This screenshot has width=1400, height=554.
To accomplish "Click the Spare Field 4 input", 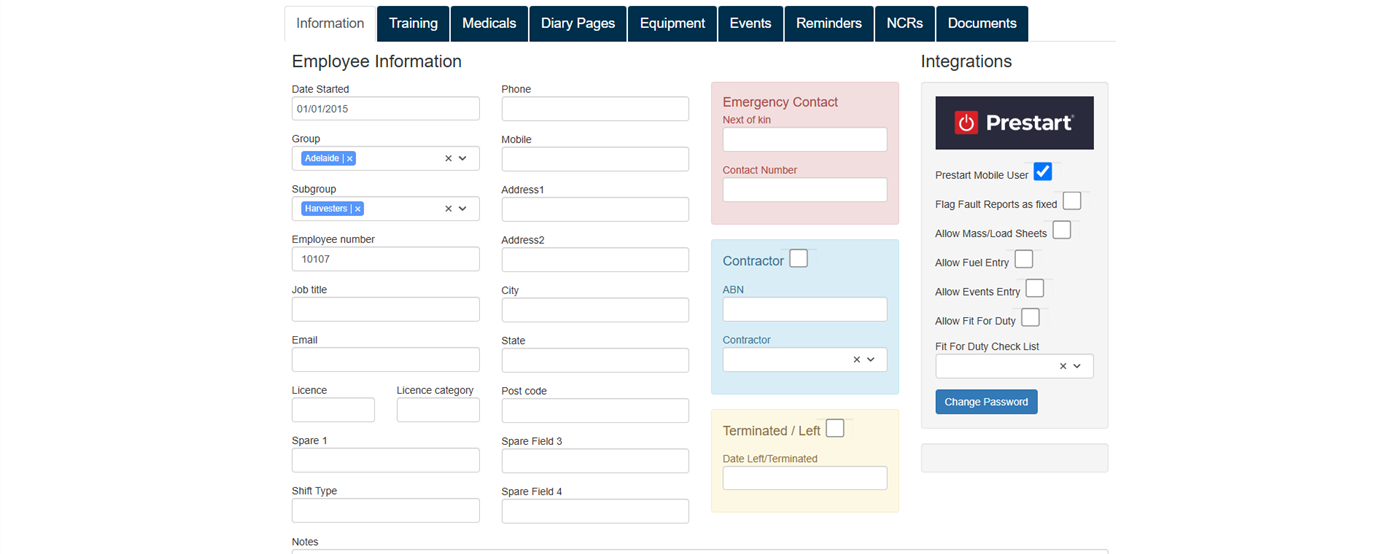I will [x=595, y=511].
